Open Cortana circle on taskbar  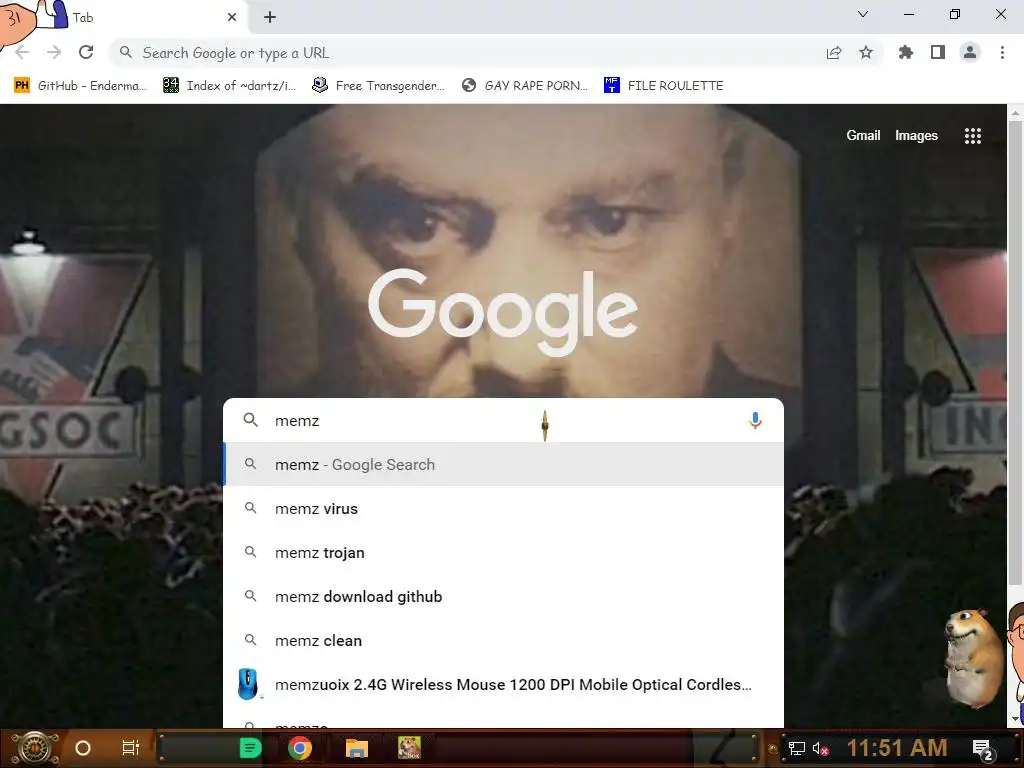click(x=83, y=748)
